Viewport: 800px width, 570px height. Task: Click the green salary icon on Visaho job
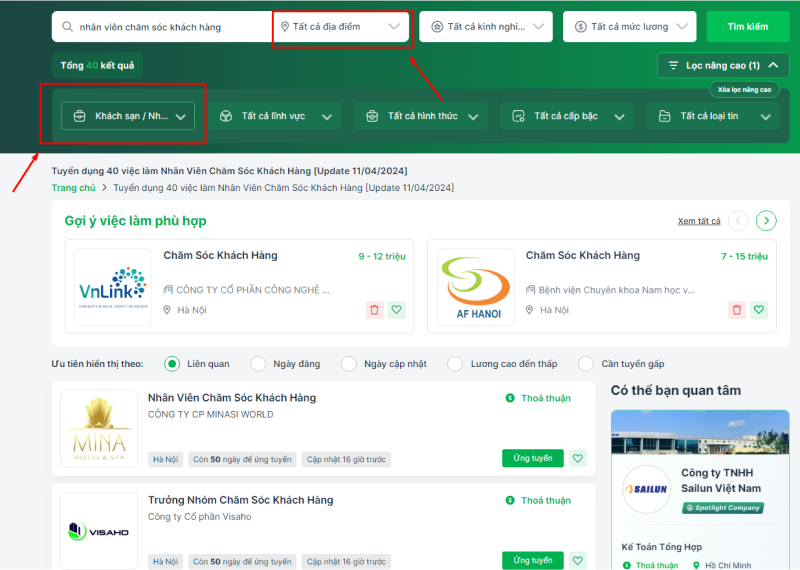(x=510, y=500)
